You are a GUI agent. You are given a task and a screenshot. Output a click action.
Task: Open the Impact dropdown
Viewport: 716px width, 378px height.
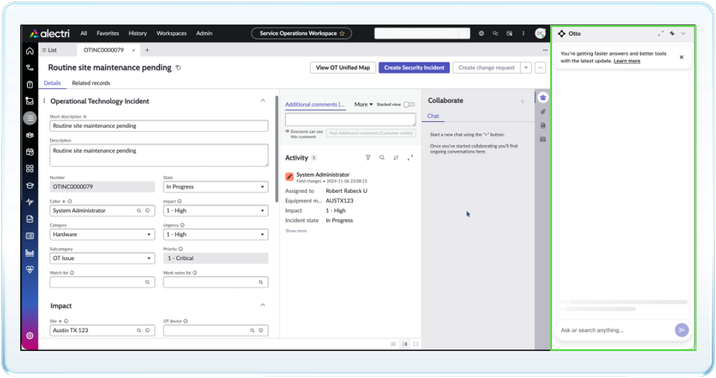click(x=216, y=210)
